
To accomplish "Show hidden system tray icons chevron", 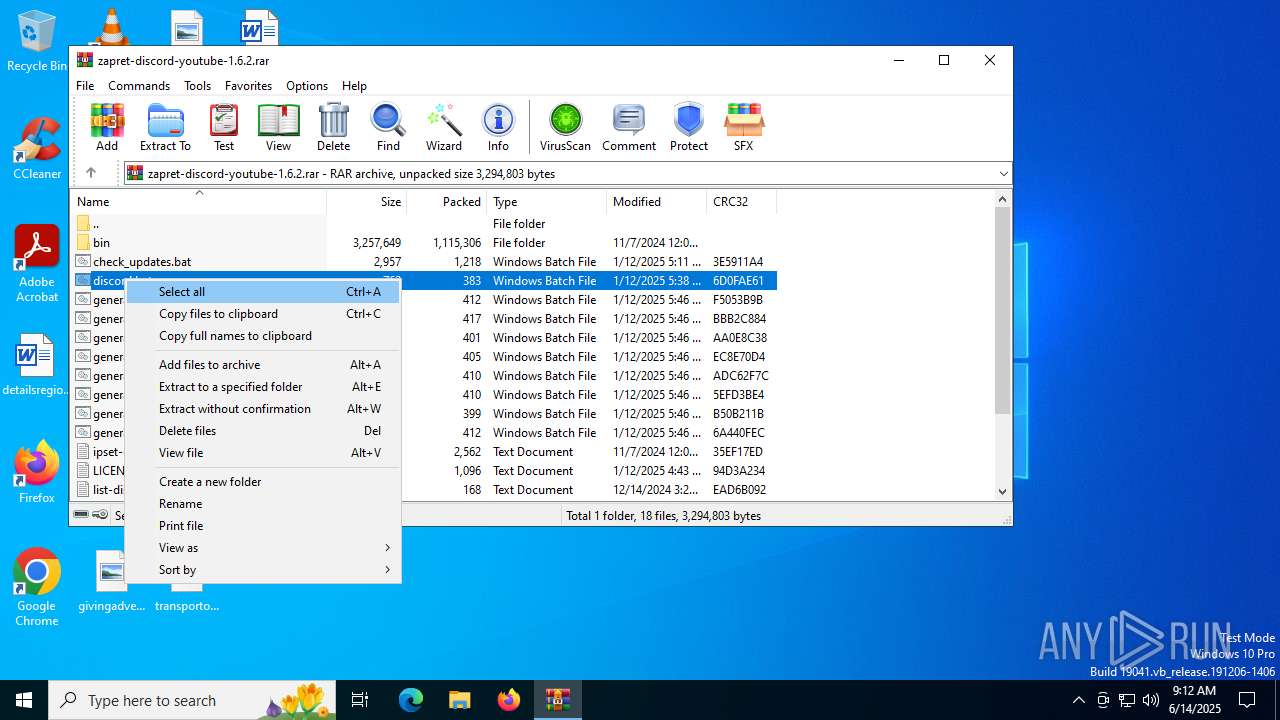I will [1078, 700].
